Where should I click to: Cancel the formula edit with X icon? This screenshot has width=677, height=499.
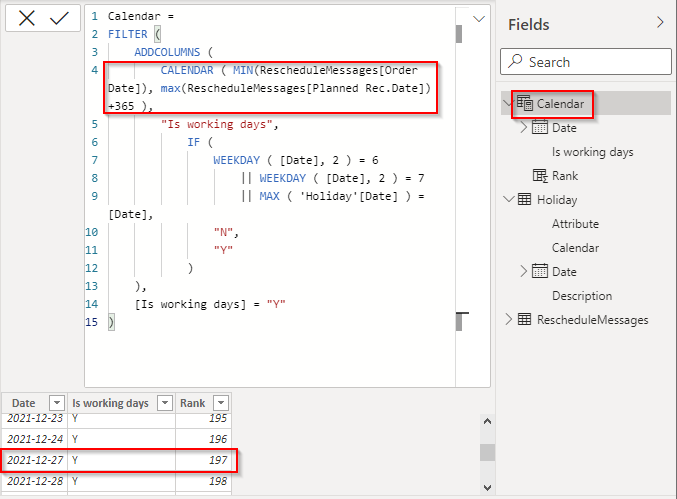[27, 19]
